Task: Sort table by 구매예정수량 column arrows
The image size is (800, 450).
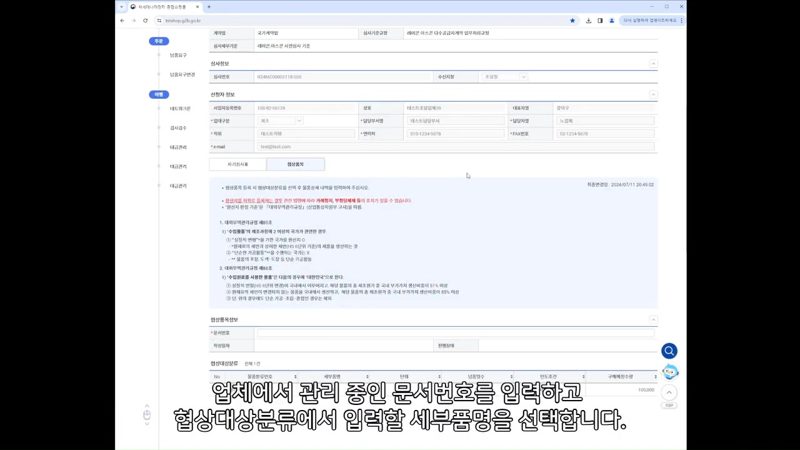Action: [656, 377]
